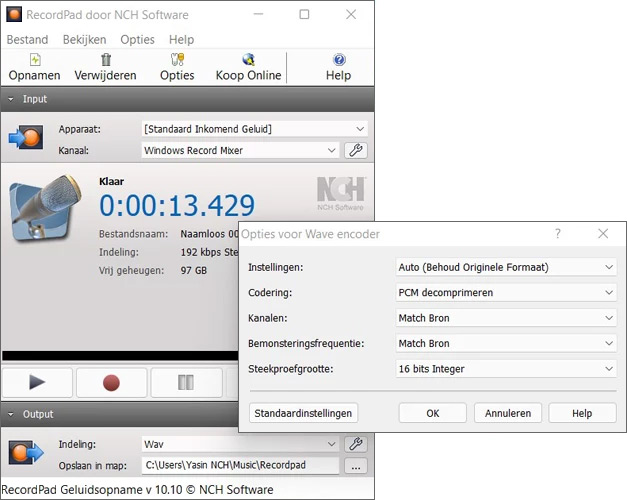Image resolution: width=627 pixels, height=500 pixels.
Task: Click the 97 GB free memory value
Action: (194, 271)
